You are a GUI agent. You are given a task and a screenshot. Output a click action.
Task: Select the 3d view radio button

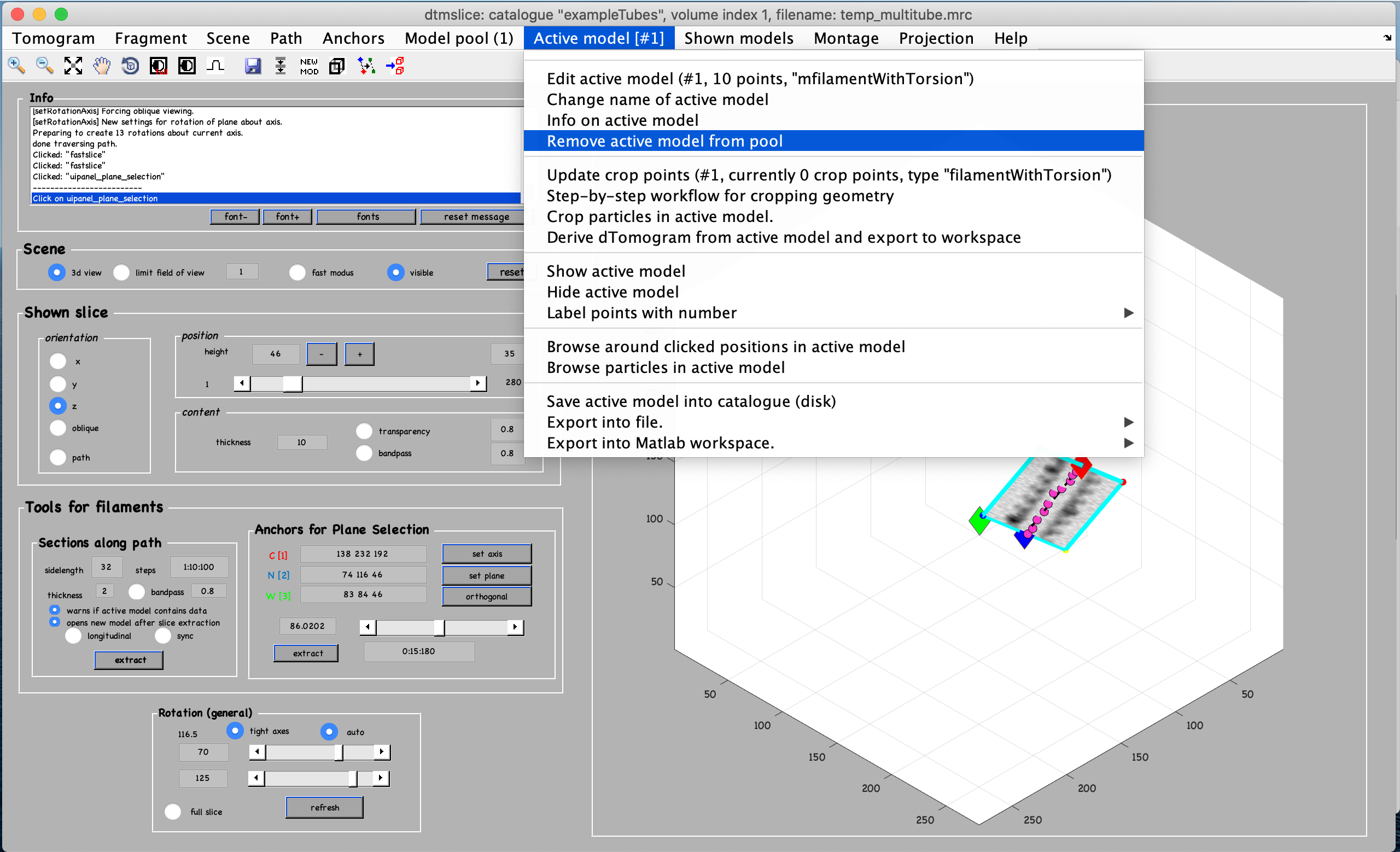click(x=56, y=273)
